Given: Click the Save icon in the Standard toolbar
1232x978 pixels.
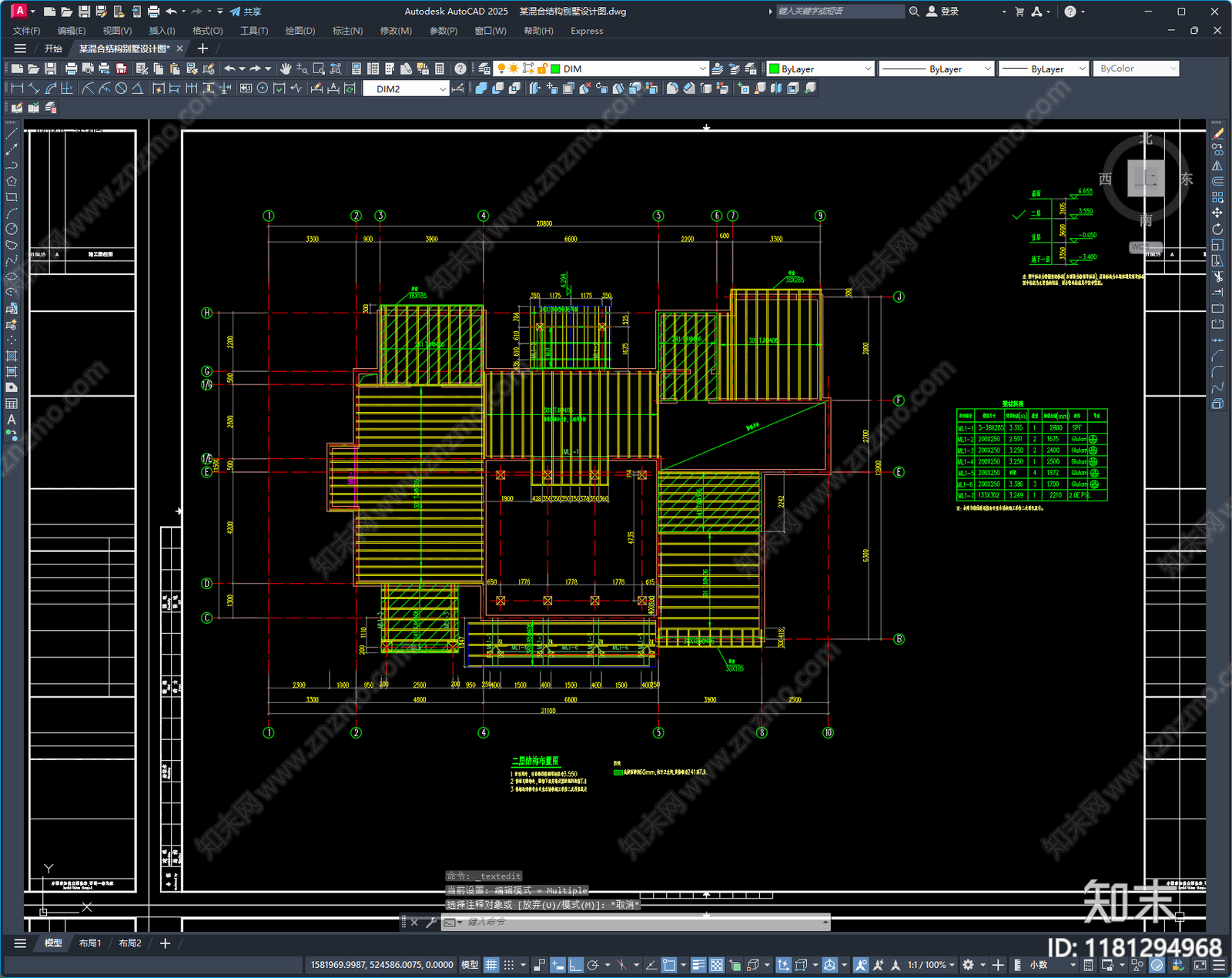Looking at the screenshot, I should point(50,69).
